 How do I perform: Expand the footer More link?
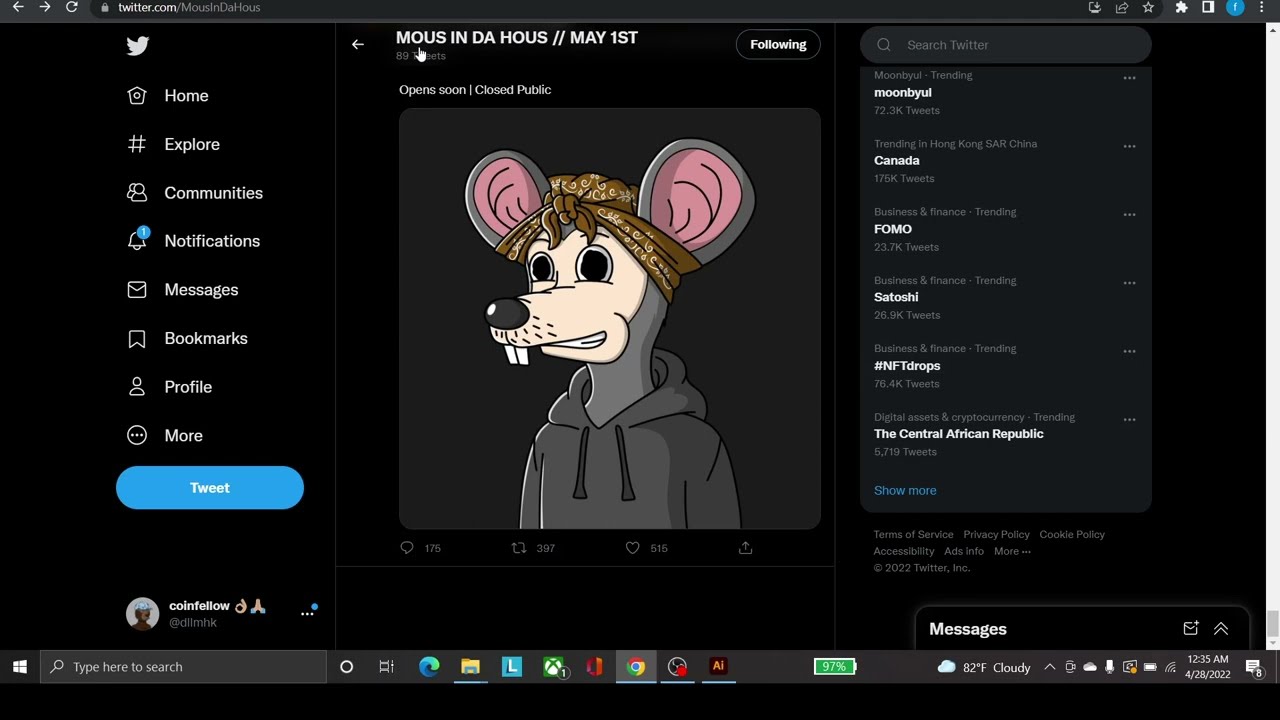tap(1012, 551)
